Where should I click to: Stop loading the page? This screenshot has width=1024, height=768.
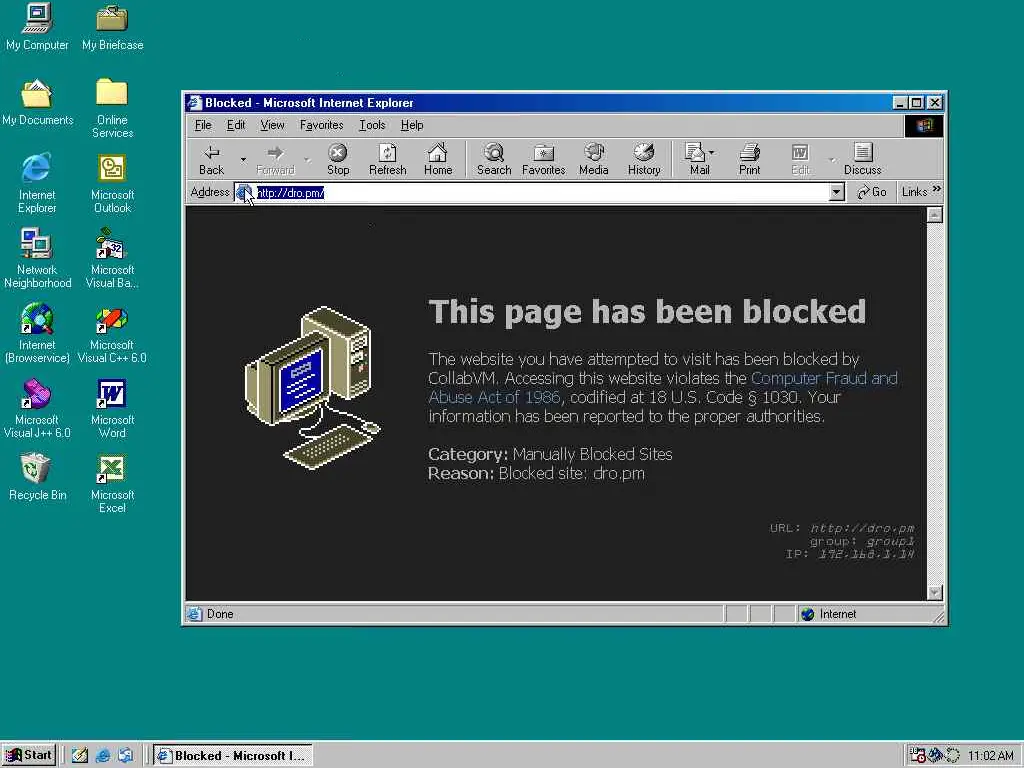[338, 160]
